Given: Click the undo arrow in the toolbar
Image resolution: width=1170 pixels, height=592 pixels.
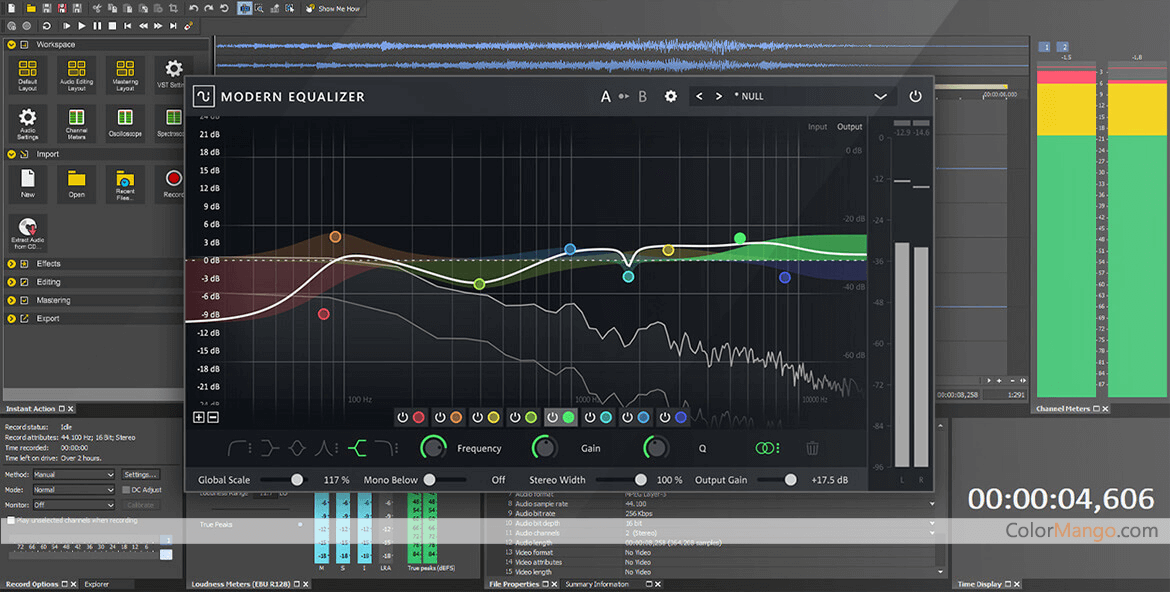Looking at the screenshot, I should point(193,8).
